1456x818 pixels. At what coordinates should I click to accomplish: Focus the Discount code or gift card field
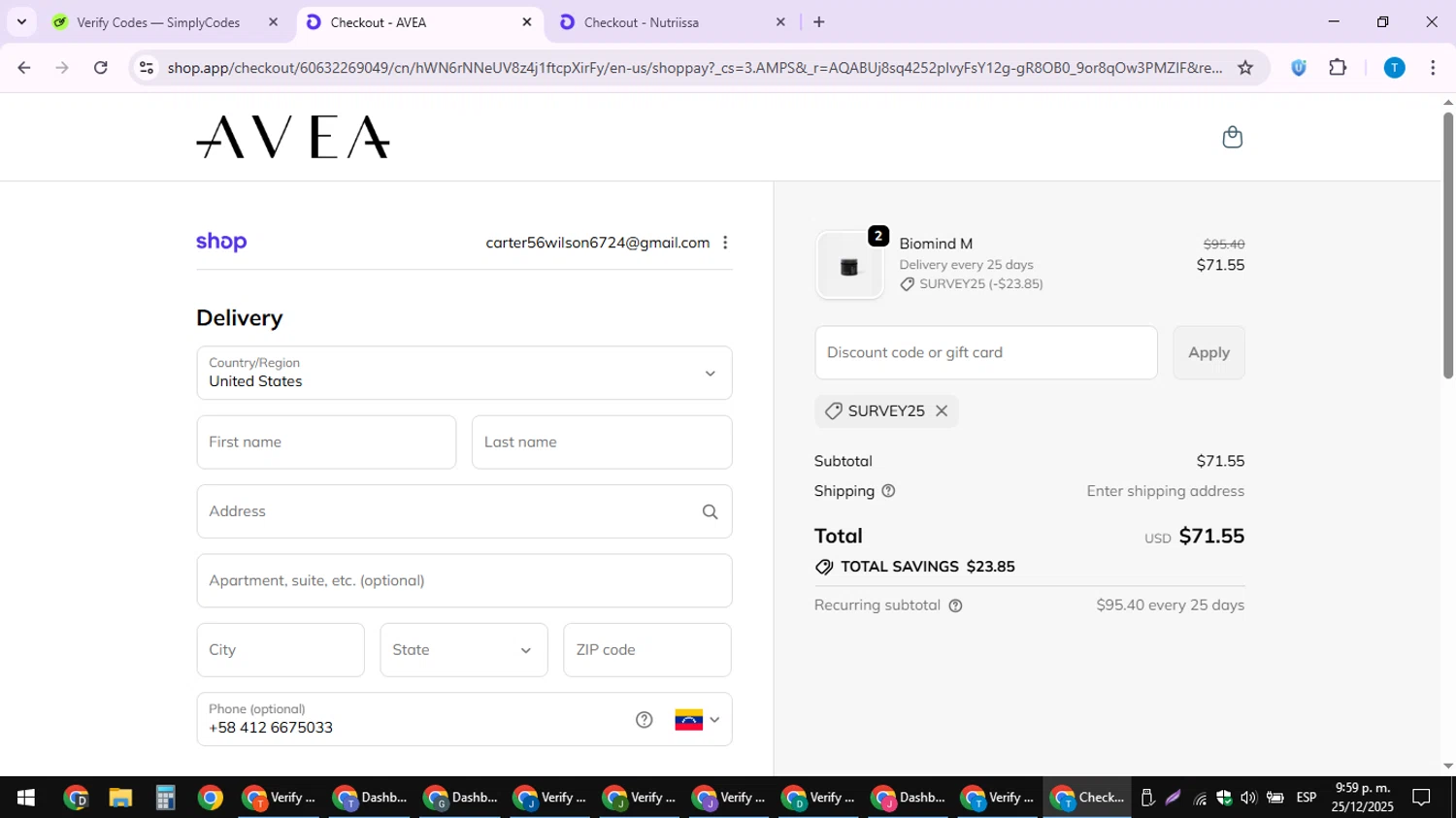[986, 352]
